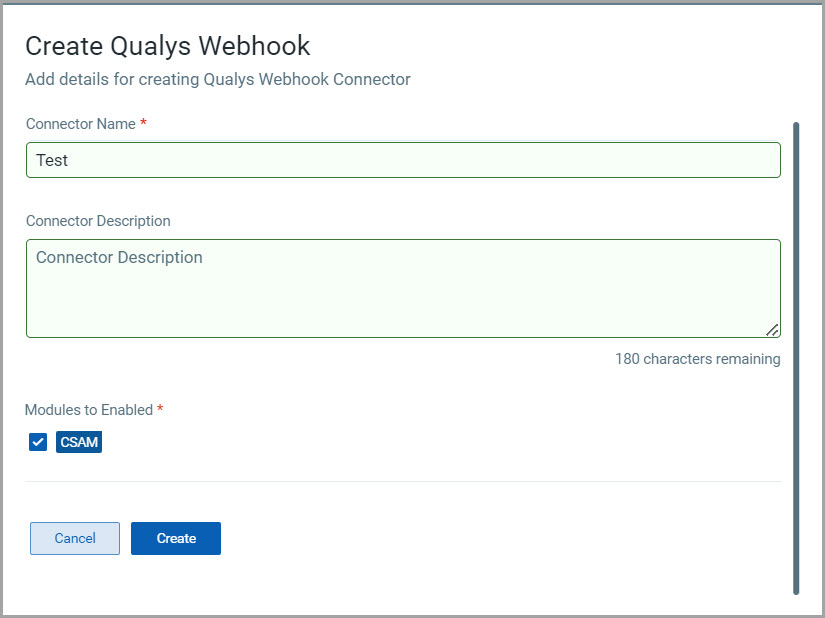Viewport: 825px width, 618px height.
Task: Click the "Connector Description" placeholder text
Action: pos(119,258)
